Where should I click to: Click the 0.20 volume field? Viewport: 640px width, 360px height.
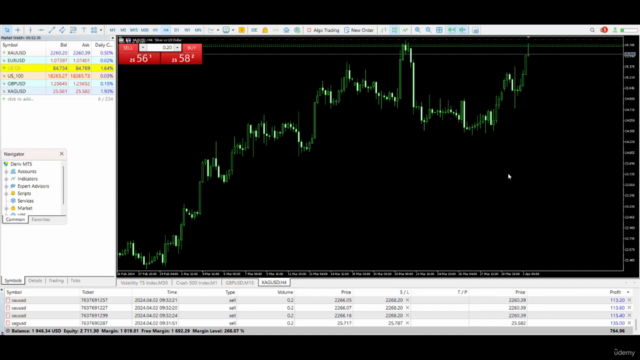coord(160,48)
